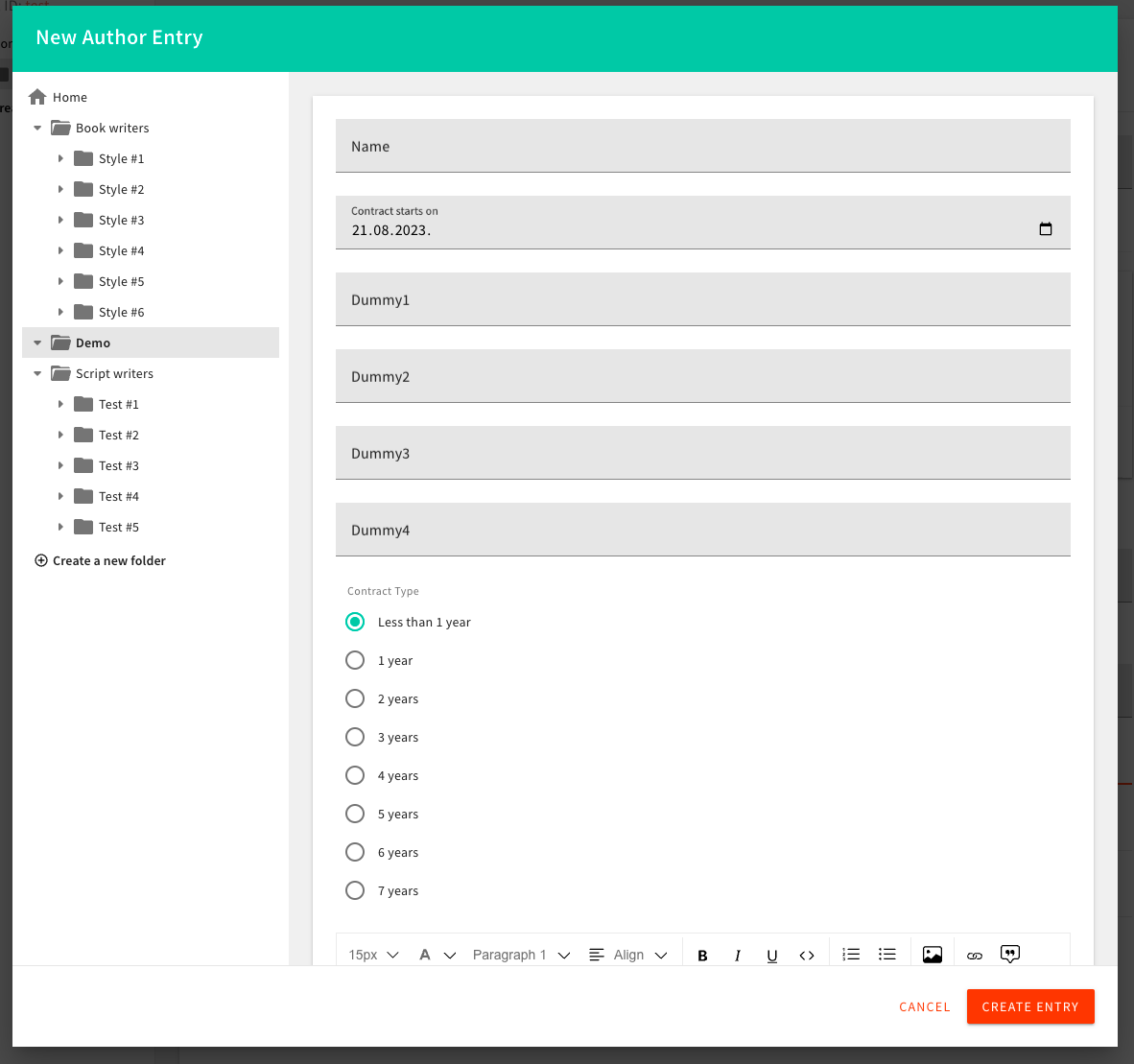
Task: Expand the Style #3 folder
Action: coord(62,220)
